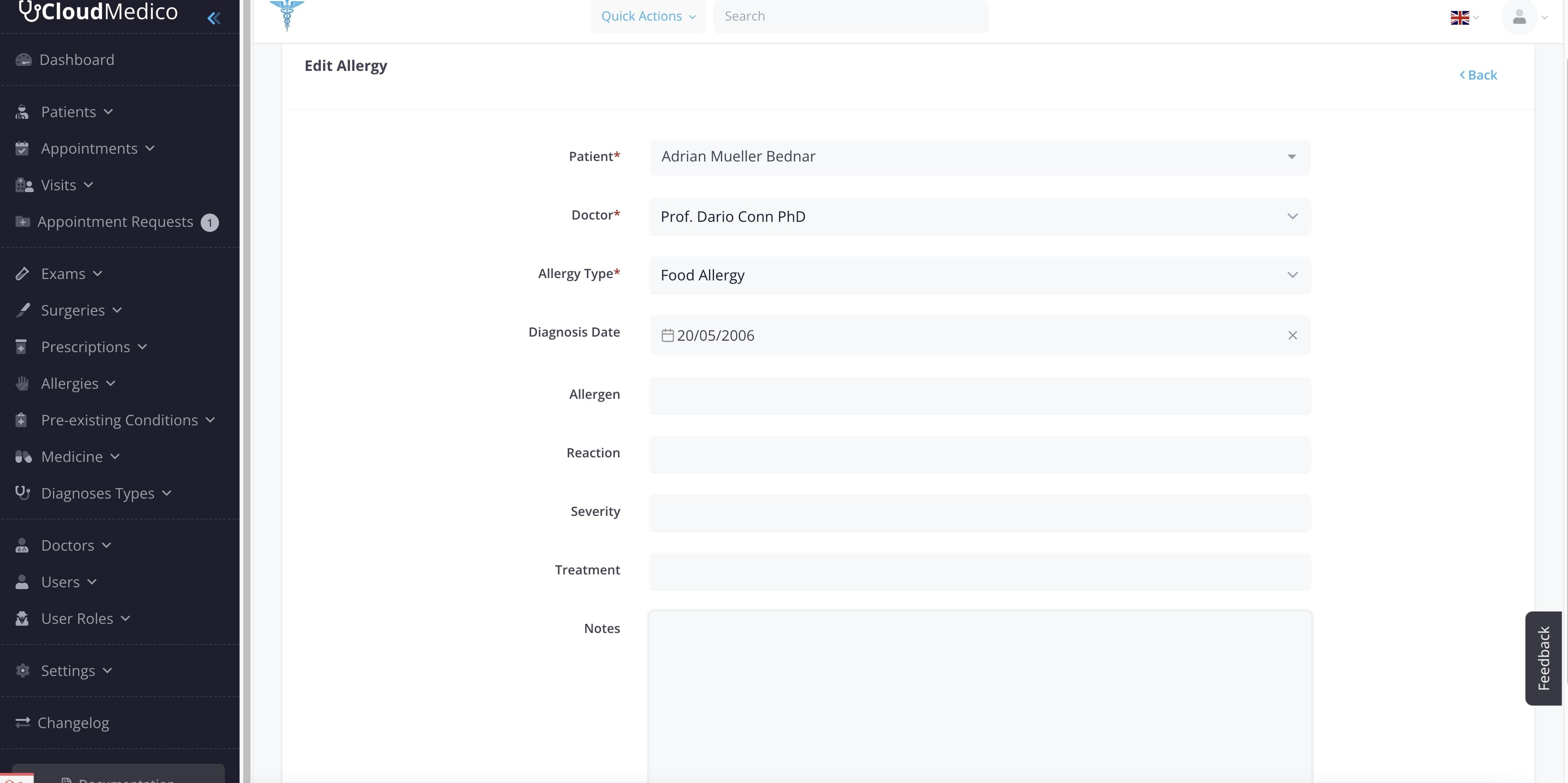The height and width of the screenshot is (783, 1568).
Task: Open the Quick Actions button
Action: pyautogui.click(x=648, y=16)
